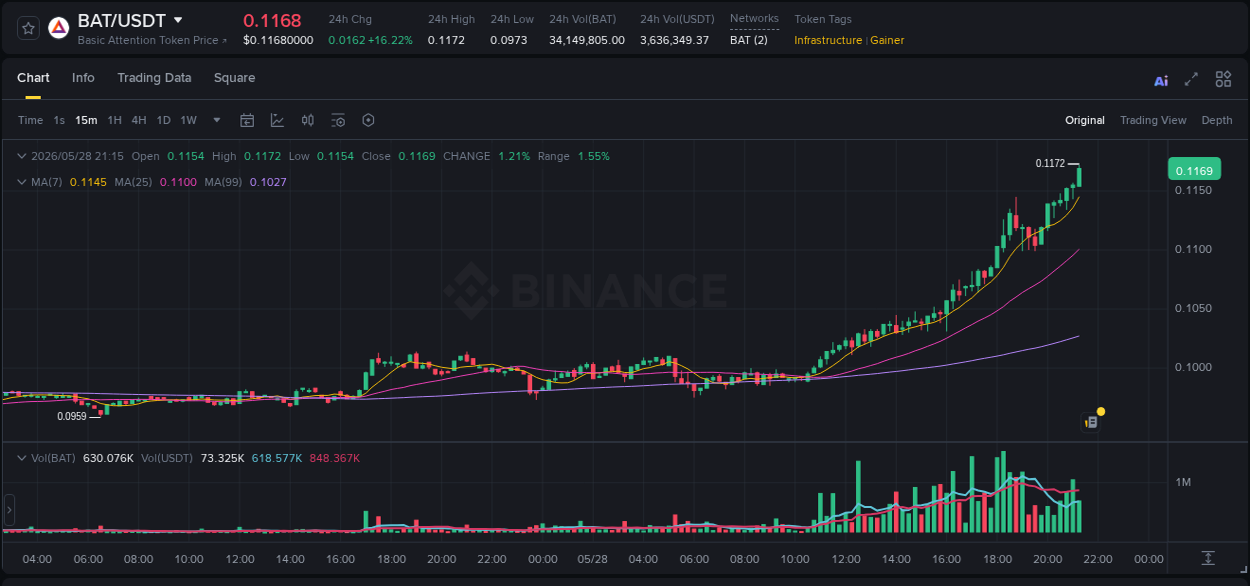This screenshot has height=586, width=1250.
Task: Open the Networks BAT (2) info
Action: (749, 40)
